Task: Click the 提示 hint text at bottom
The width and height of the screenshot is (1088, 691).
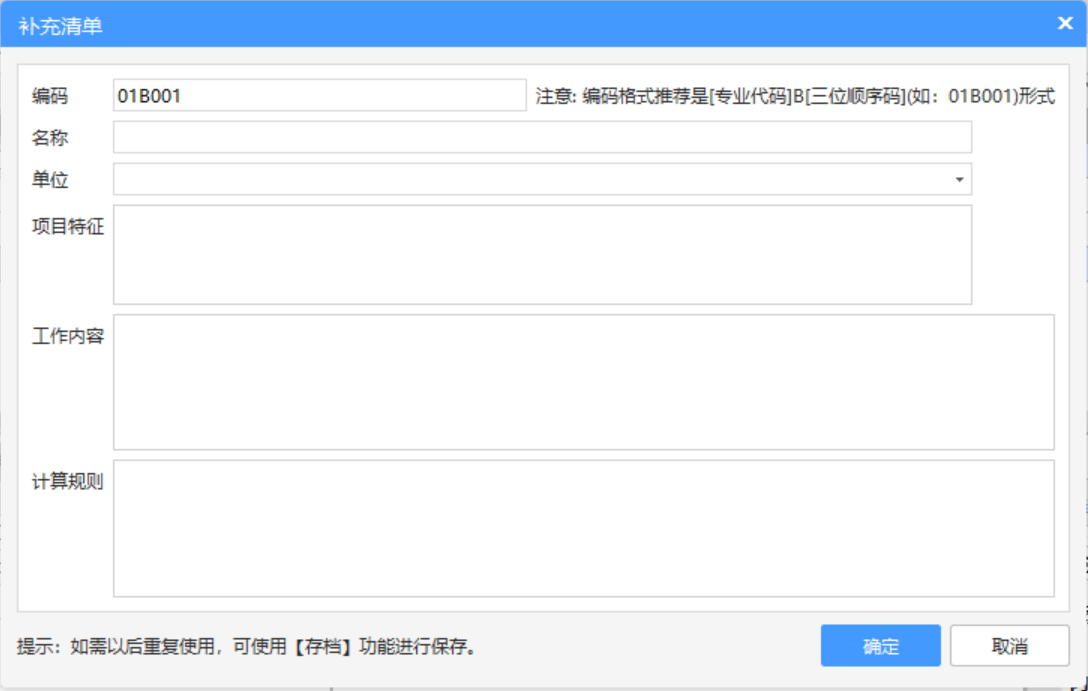Action: [246, 647]
